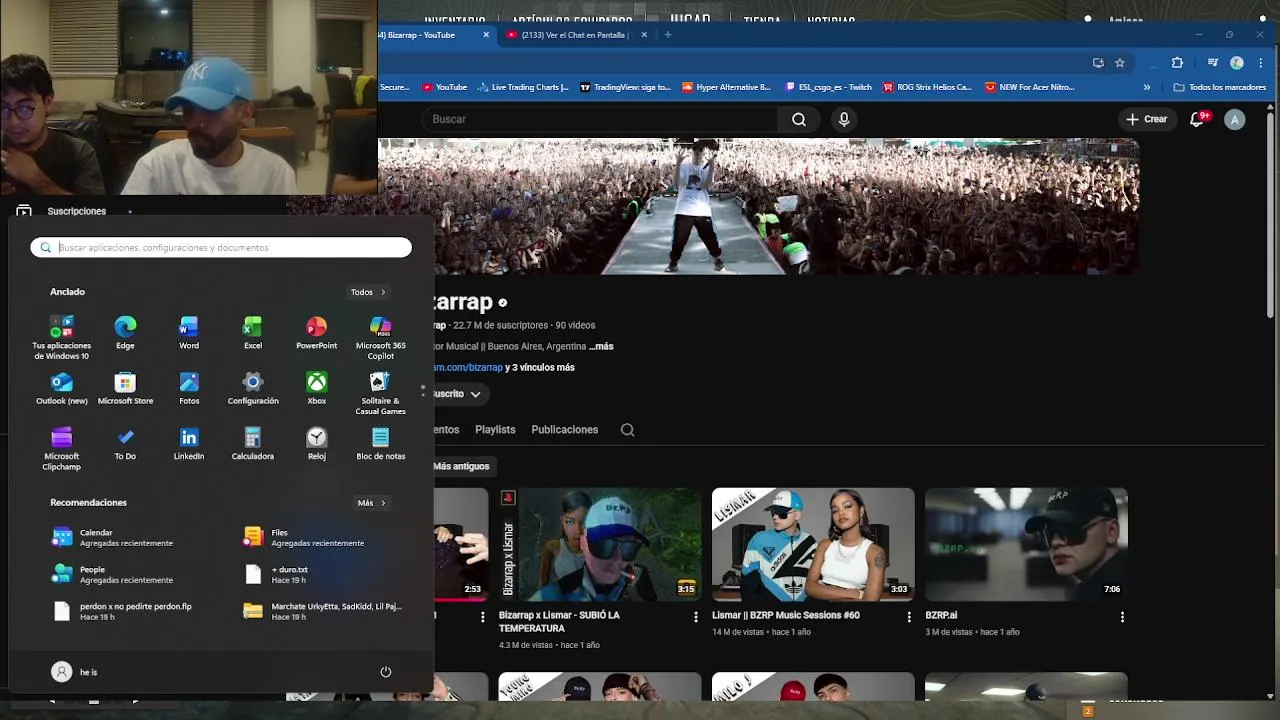Open options for Lismar BZRP Sessions #60
This screenshot has width=1280, height=720.
909,617
